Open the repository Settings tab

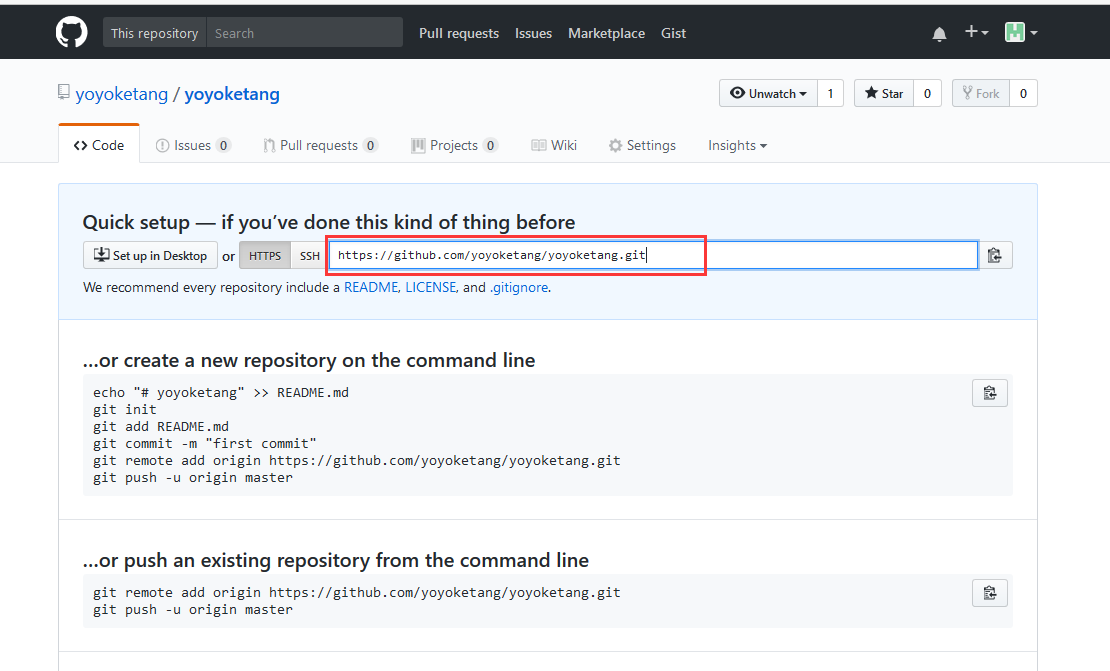(x=642, y=145)
